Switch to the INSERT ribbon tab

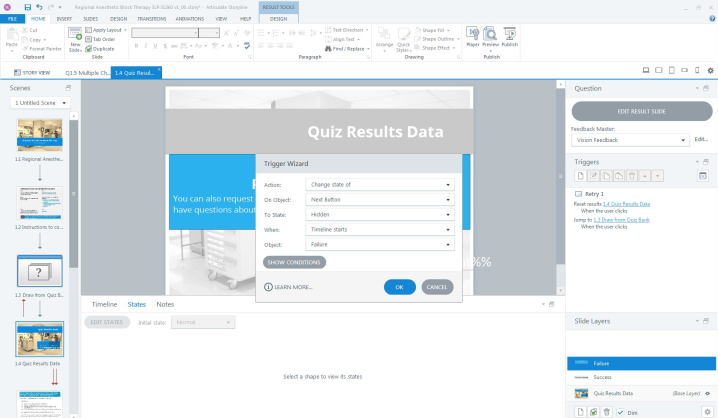coord(64,19)
